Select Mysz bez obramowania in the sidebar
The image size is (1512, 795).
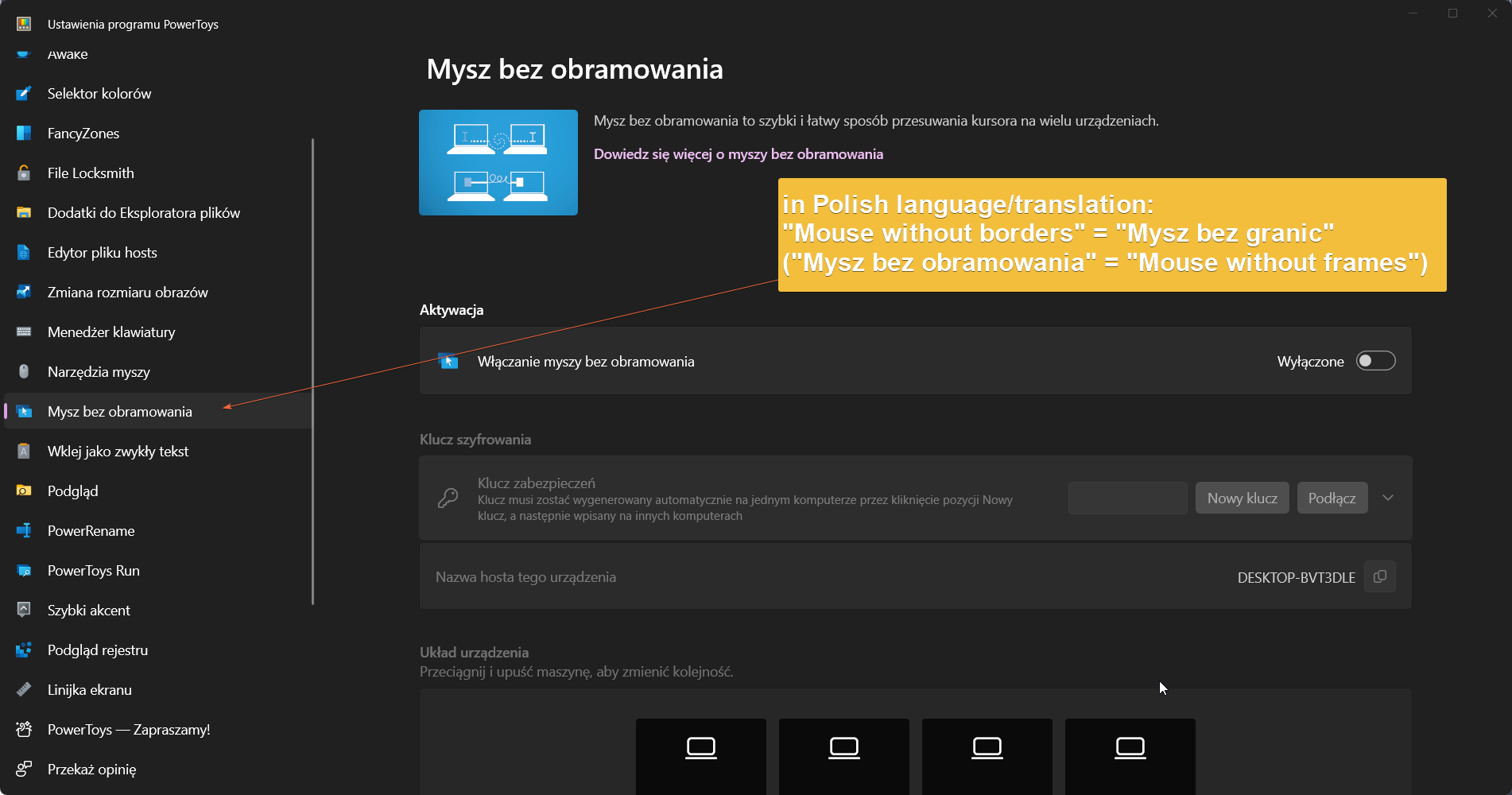[119, 411]
